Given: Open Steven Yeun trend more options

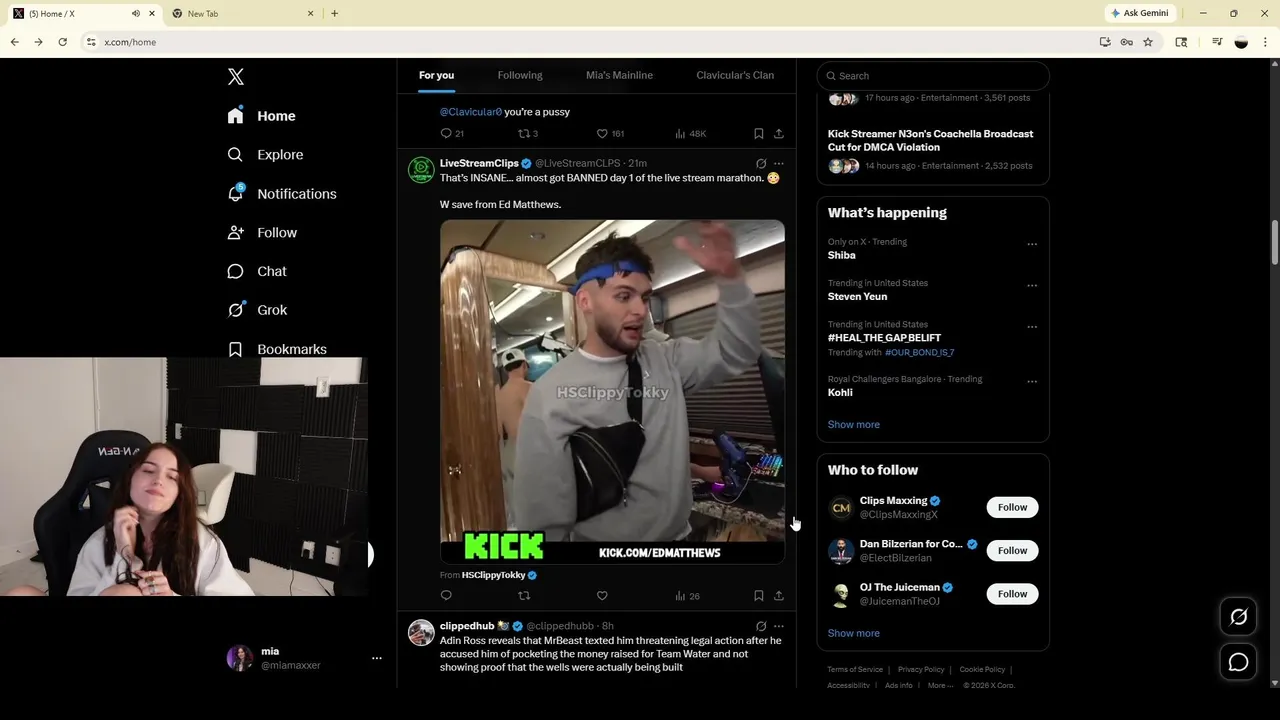Looking at the screenshot, I should click(x=1032, y=285).
